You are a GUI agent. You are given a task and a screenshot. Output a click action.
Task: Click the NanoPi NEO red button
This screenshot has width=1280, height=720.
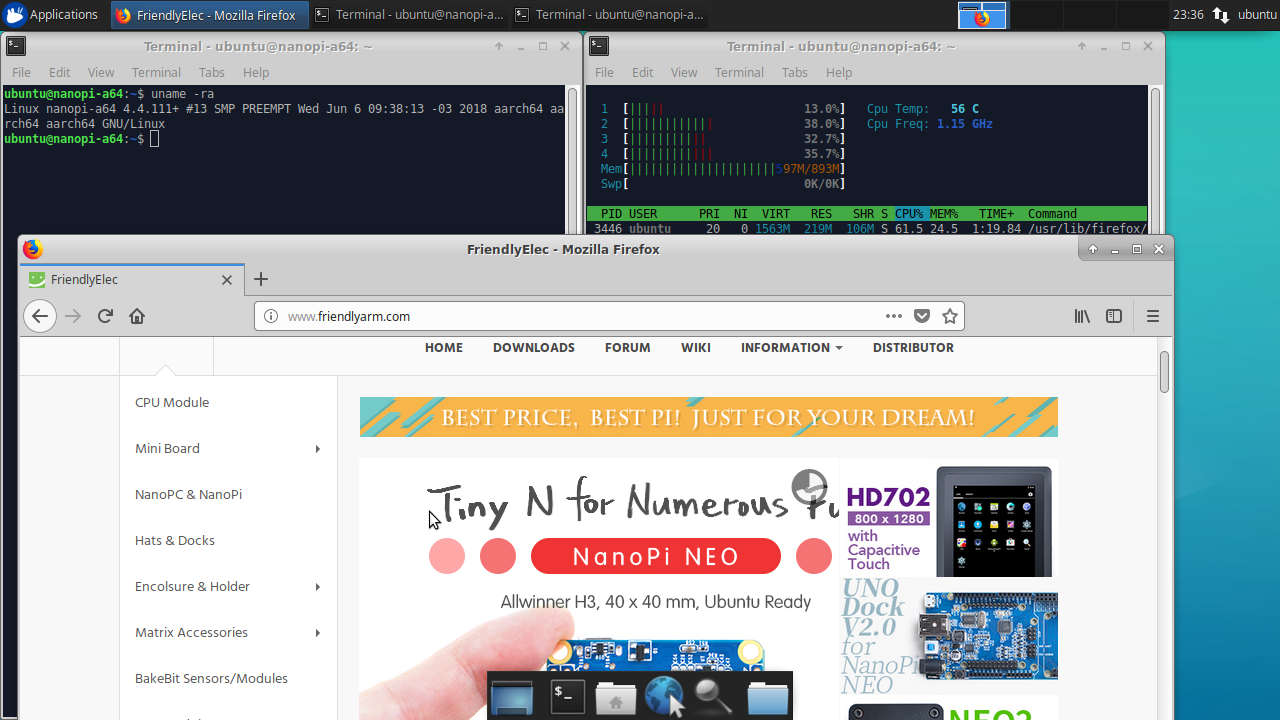tap(655, 556)
